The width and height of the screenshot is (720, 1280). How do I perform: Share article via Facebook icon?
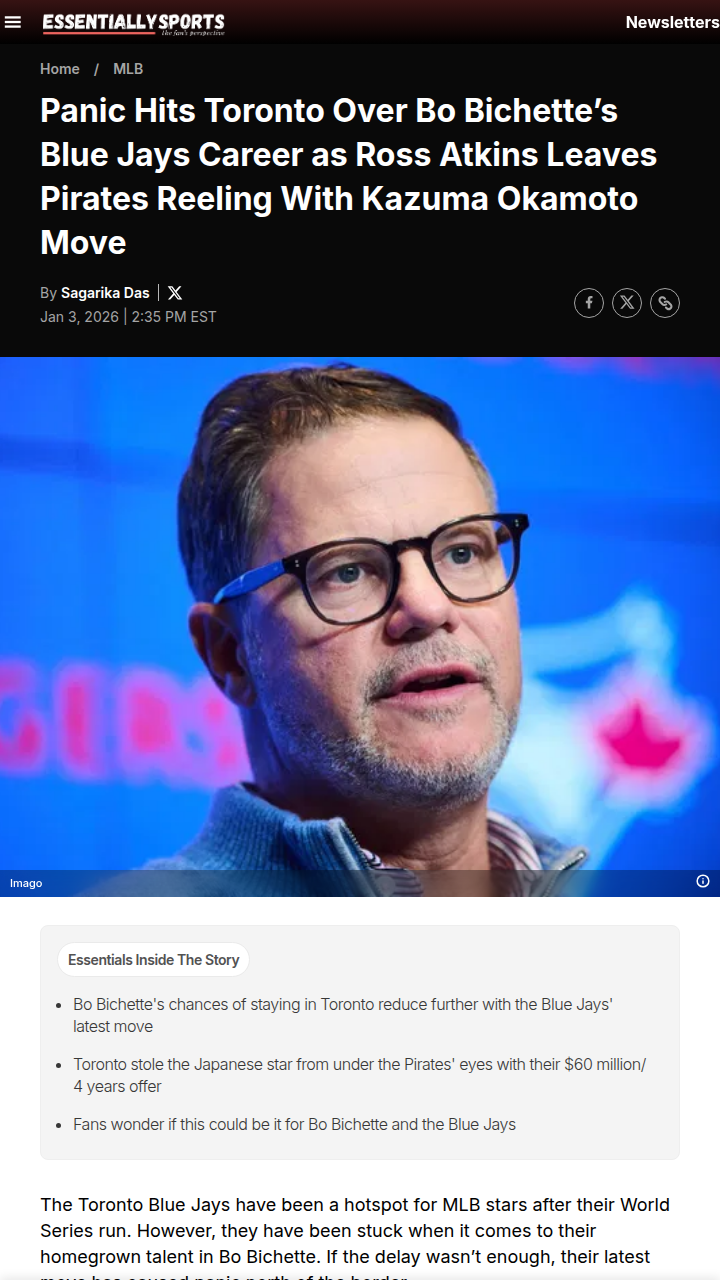pos(589,303)
